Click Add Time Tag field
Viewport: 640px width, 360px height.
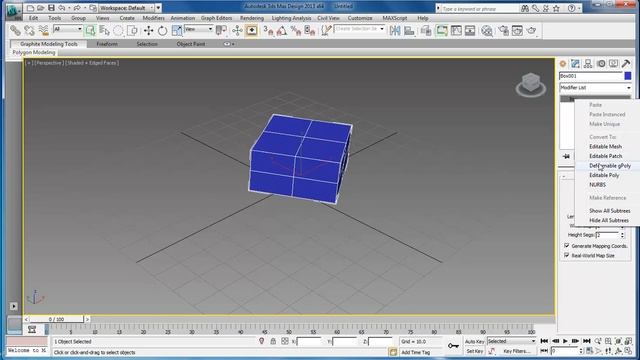pyautogui.click(x=416, y=352)
